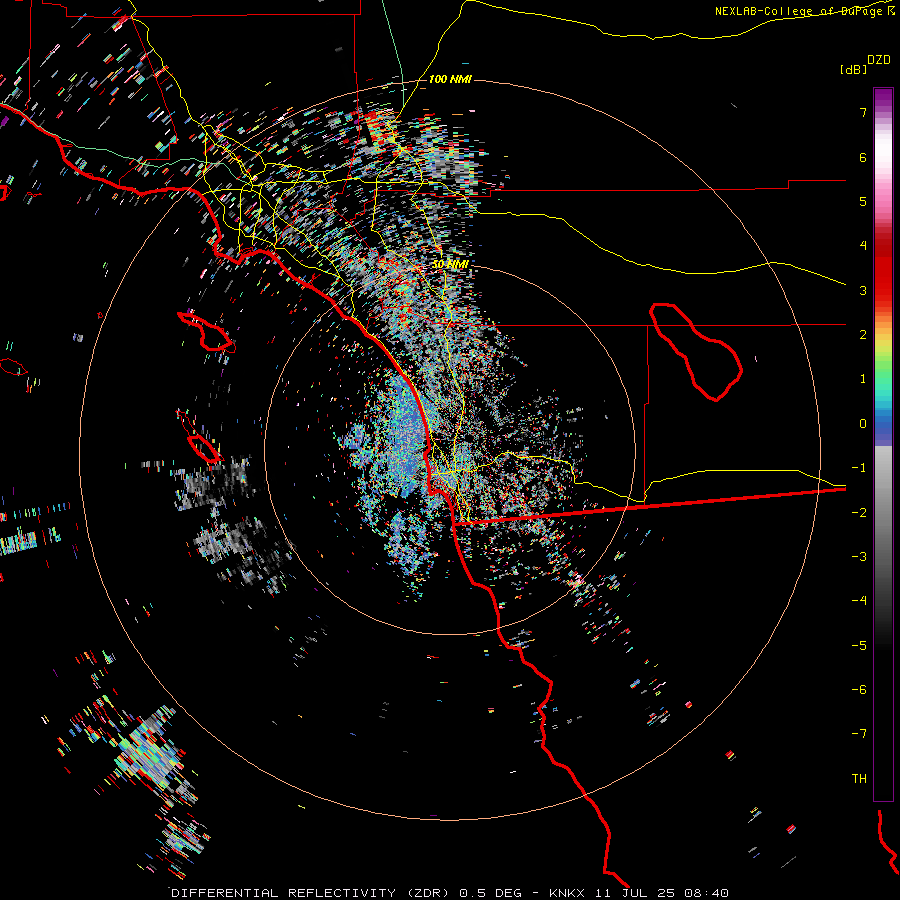Click the 50 NMI range ring label
900x900 pixels.
(450, 264)
